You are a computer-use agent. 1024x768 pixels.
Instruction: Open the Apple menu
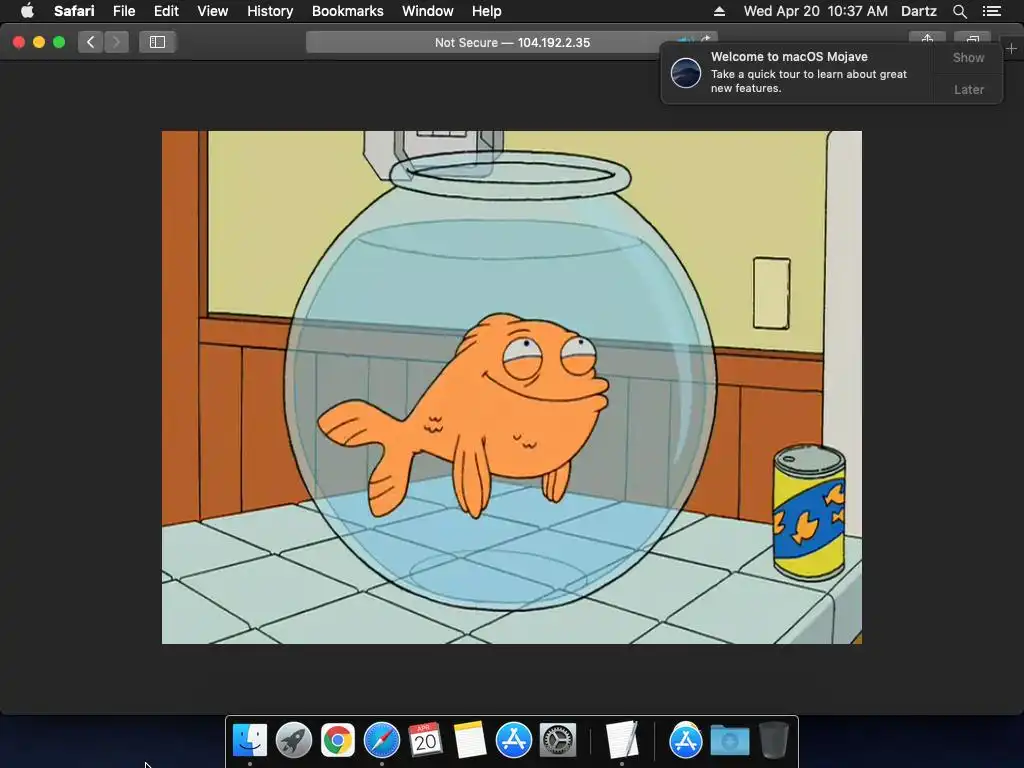(27, 11)
